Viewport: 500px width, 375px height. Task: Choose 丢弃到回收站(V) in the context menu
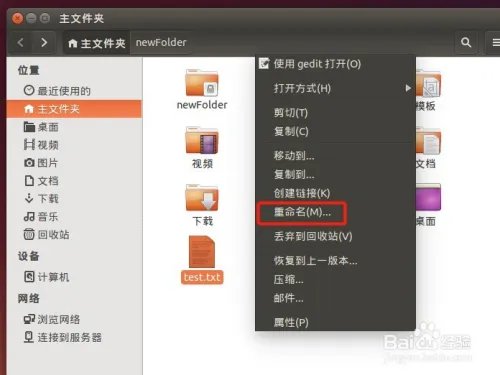335,236
